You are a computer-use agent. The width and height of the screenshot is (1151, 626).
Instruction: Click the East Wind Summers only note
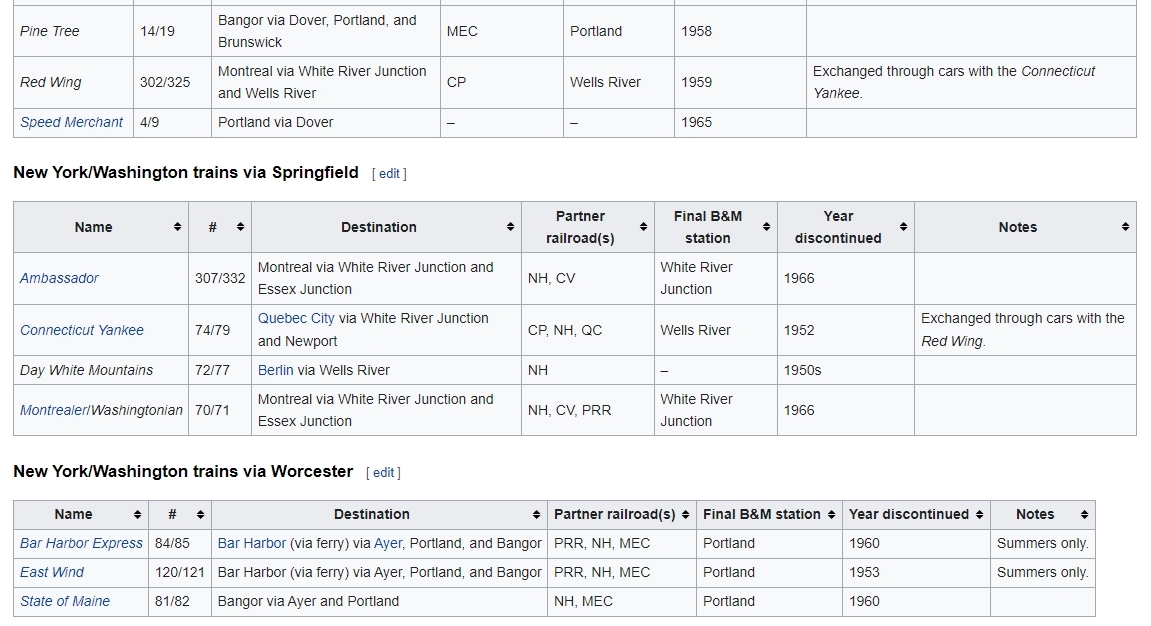pos(1042,572)
